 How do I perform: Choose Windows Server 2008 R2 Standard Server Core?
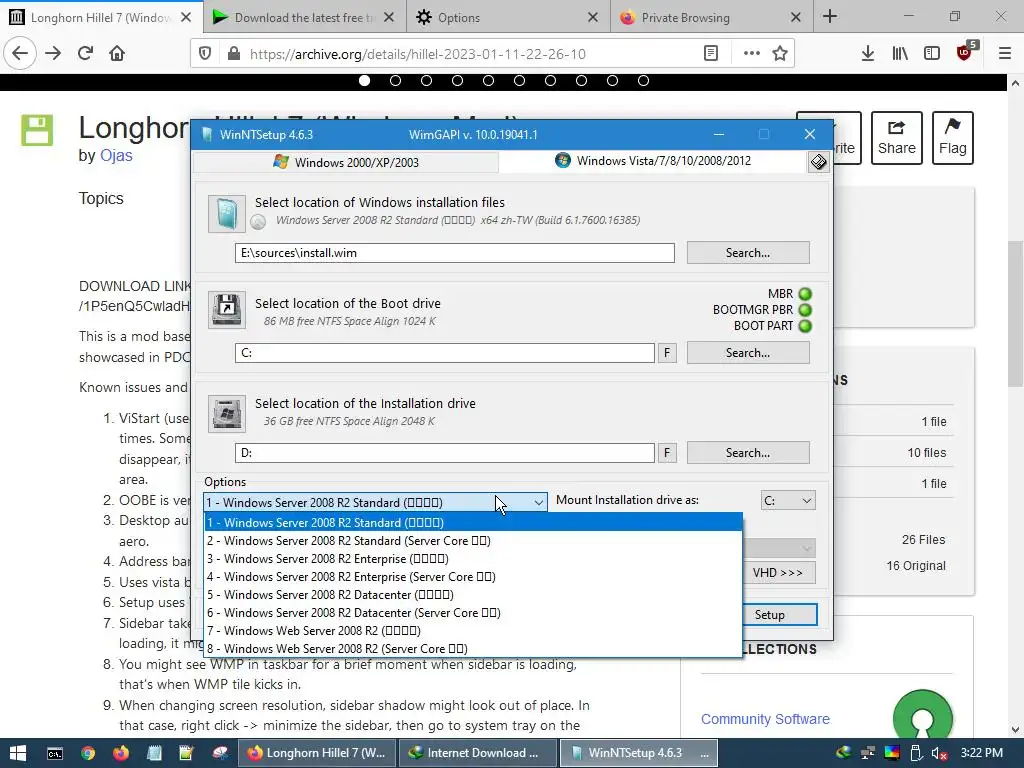[473, 541]
